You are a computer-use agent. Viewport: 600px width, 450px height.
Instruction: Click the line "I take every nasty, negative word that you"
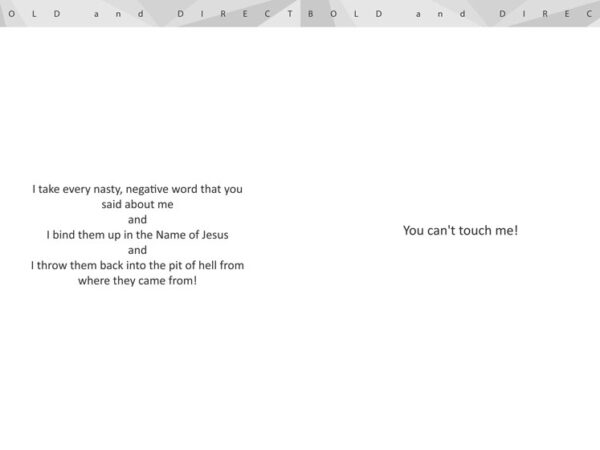coord(137,189)
